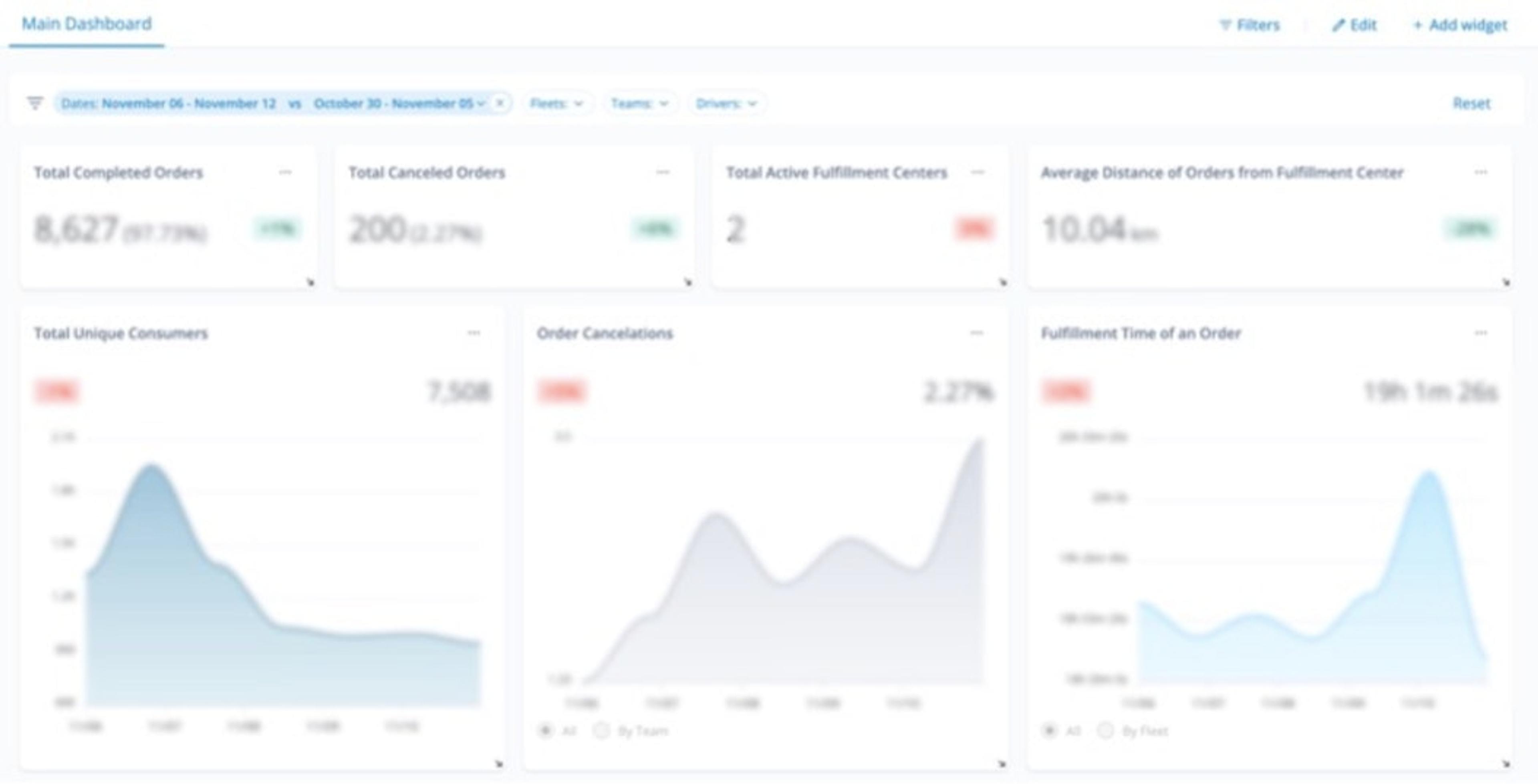
Task: Open Fulfillment Time of an Order menu
Action: (x=1481, y=333)
